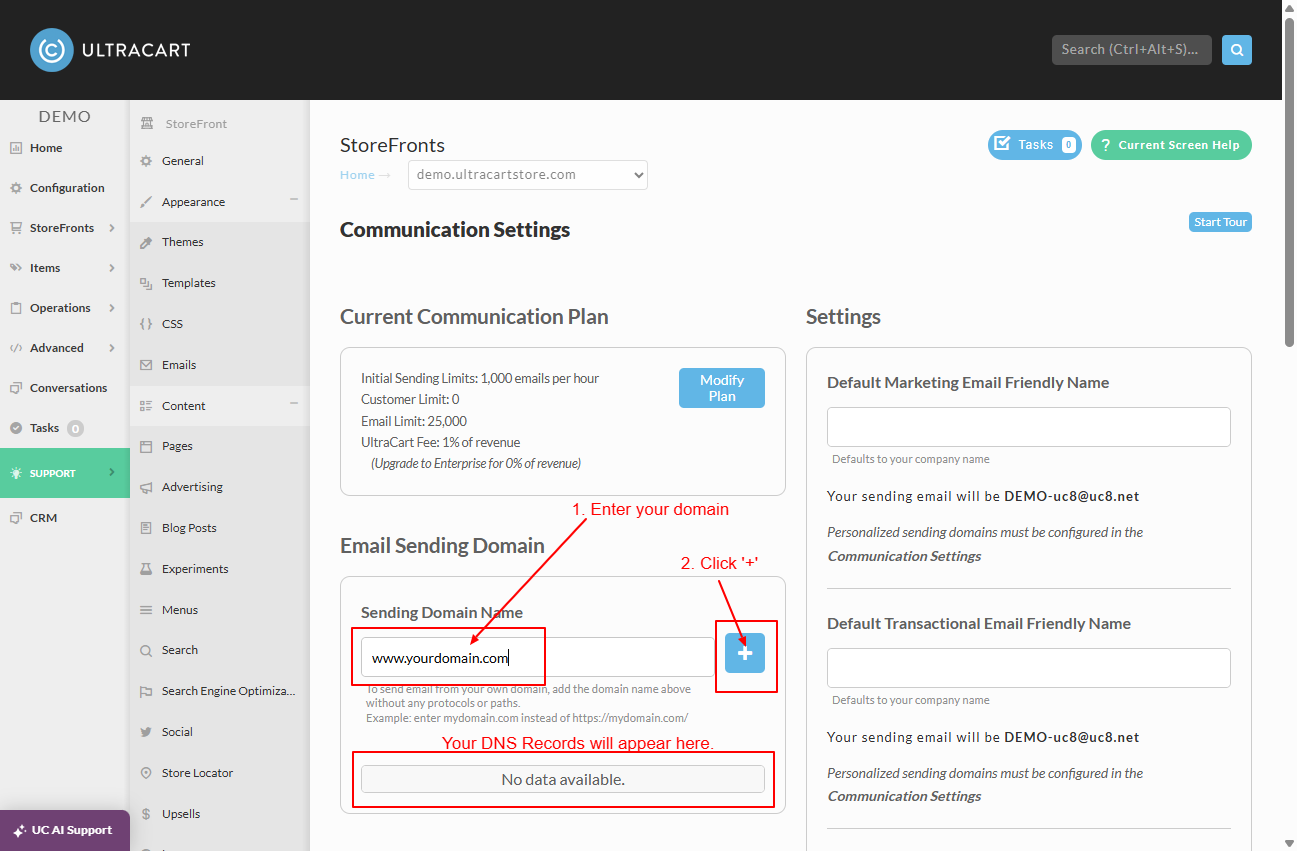Image resolution: width=1297 pixels, height=851 pixels.
Task: Click the Home breadcrumb link
Action: (357, 175)
